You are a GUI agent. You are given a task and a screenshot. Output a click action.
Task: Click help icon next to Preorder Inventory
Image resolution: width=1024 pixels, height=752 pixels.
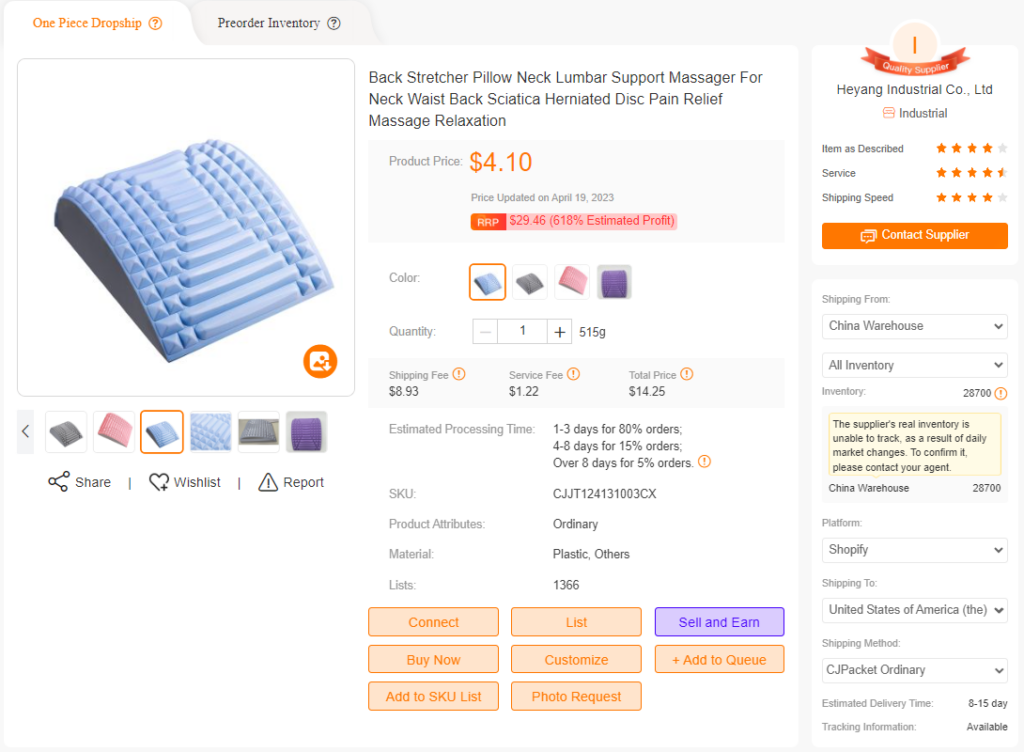[x=334, y=24]
